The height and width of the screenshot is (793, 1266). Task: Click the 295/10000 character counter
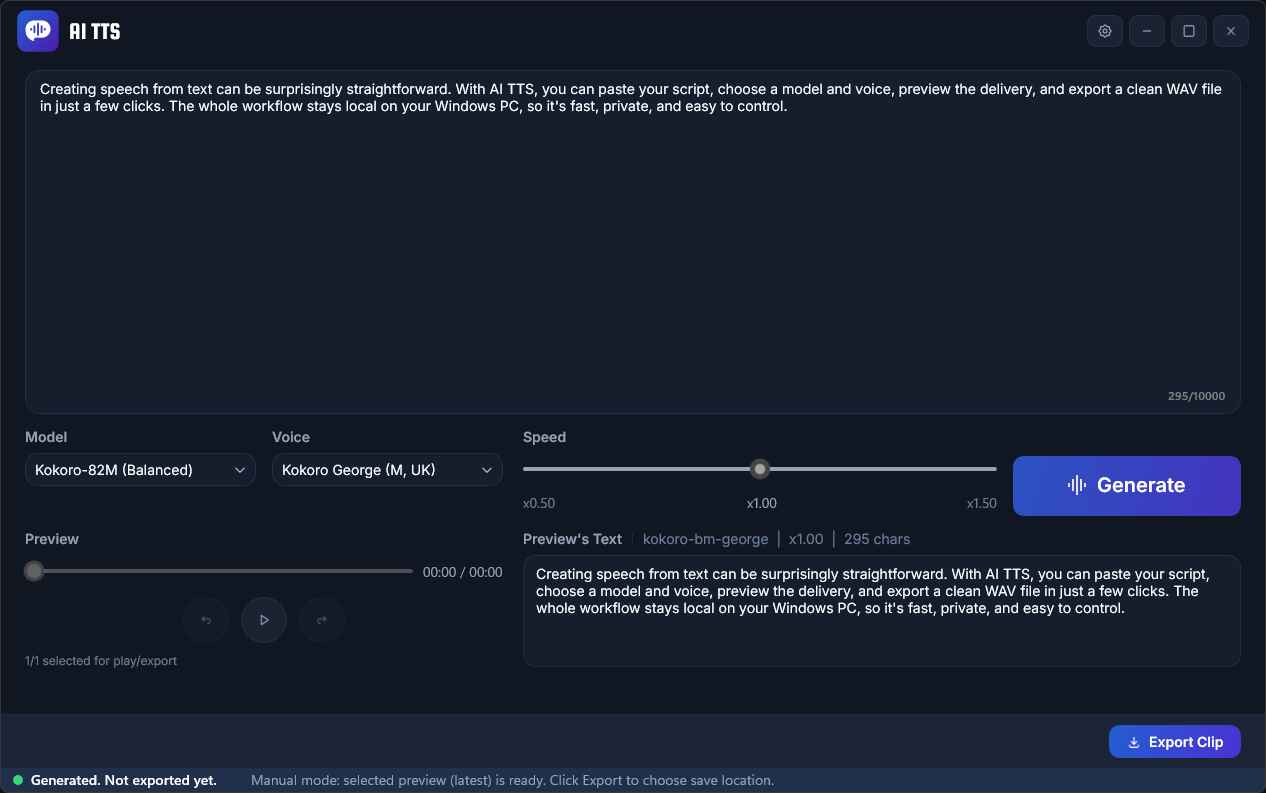(1196, 396)
